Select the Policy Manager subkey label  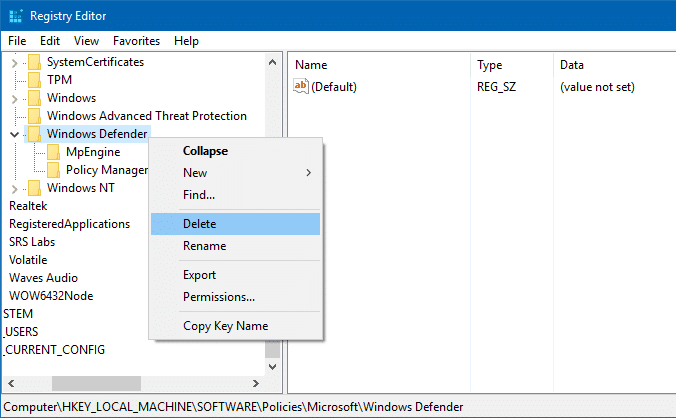tap(107, 170)
